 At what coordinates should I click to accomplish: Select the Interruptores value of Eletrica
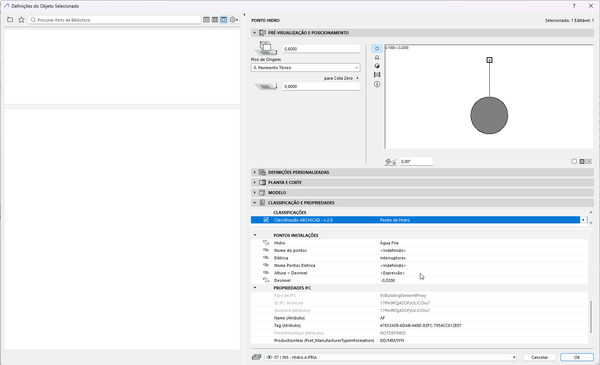point(393,258)
